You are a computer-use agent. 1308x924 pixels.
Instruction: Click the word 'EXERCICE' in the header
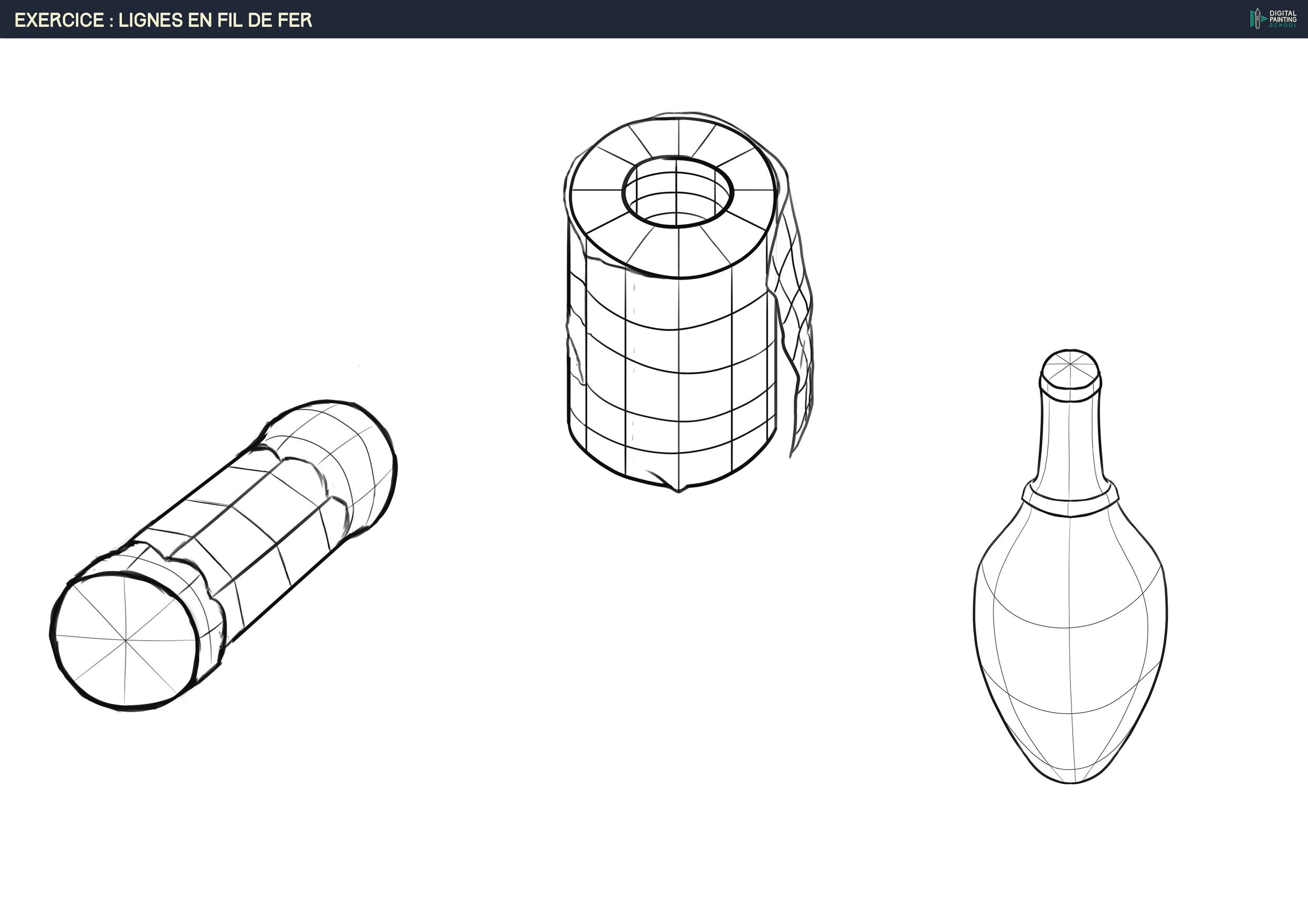[x=59, y=20]
